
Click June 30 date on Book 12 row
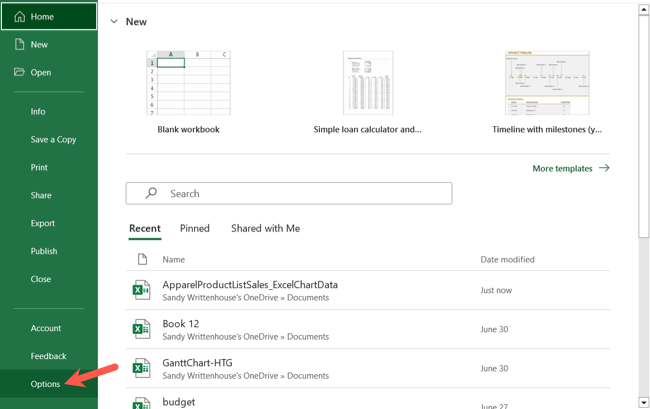point(494,329)
